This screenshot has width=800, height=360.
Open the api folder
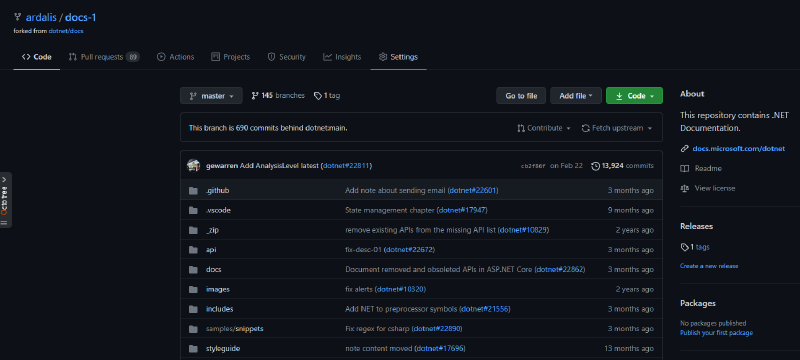click(211, 250)
